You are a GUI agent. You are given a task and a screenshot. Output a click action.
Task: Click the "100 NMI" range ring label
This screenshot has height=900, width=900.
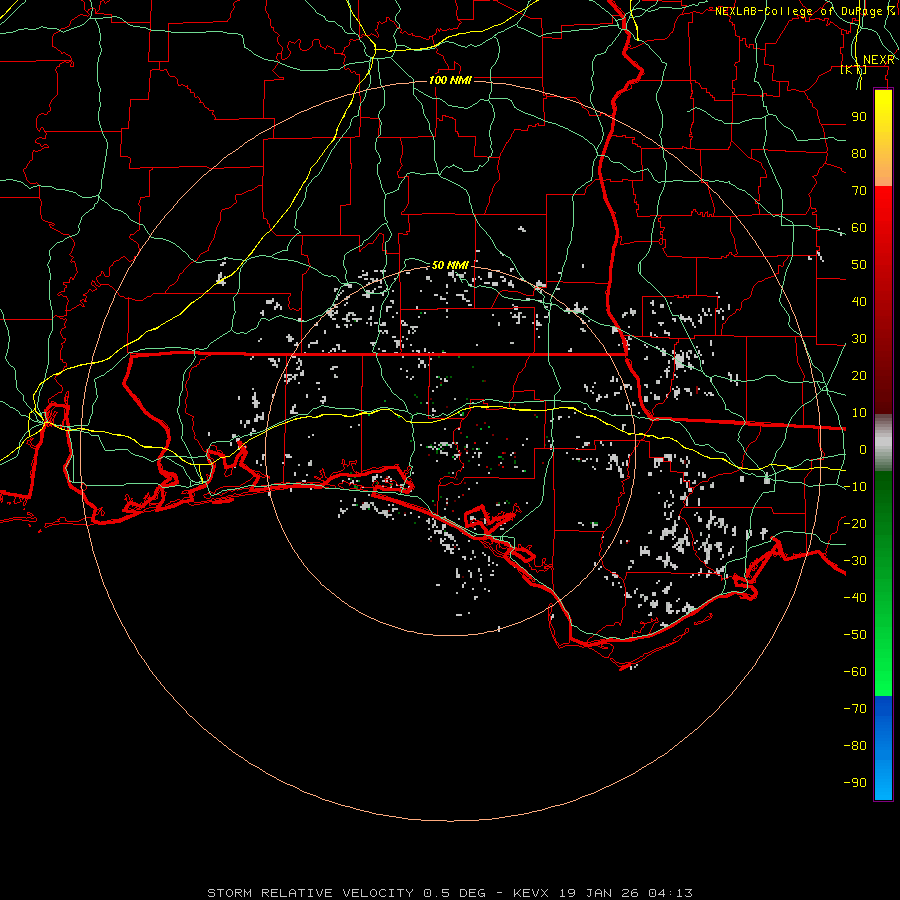(451, 80)
